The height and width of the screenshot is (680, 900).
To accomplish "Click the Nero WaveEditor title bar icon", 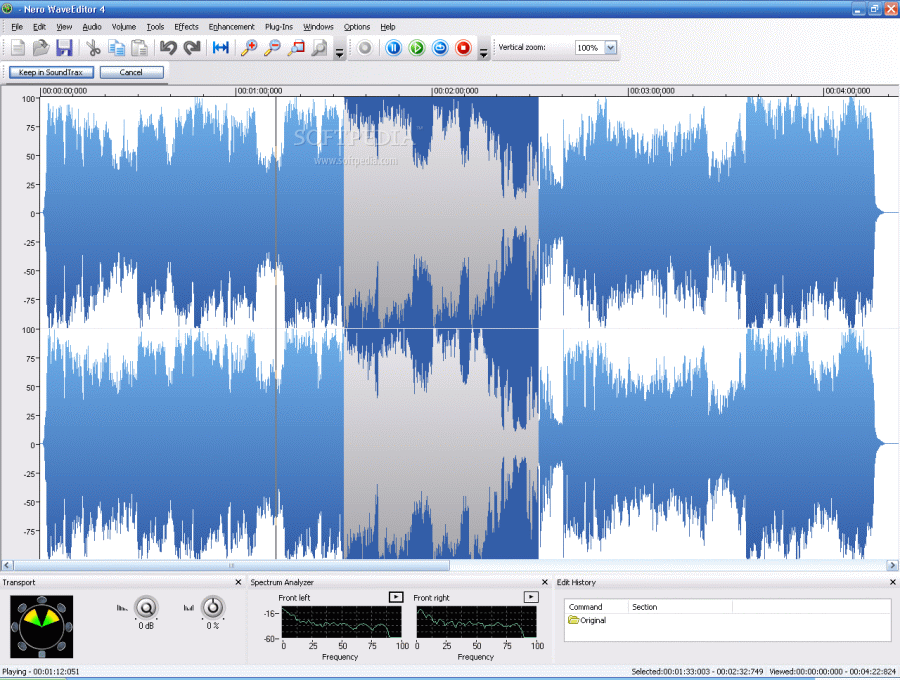I will (x=7, y=9).
